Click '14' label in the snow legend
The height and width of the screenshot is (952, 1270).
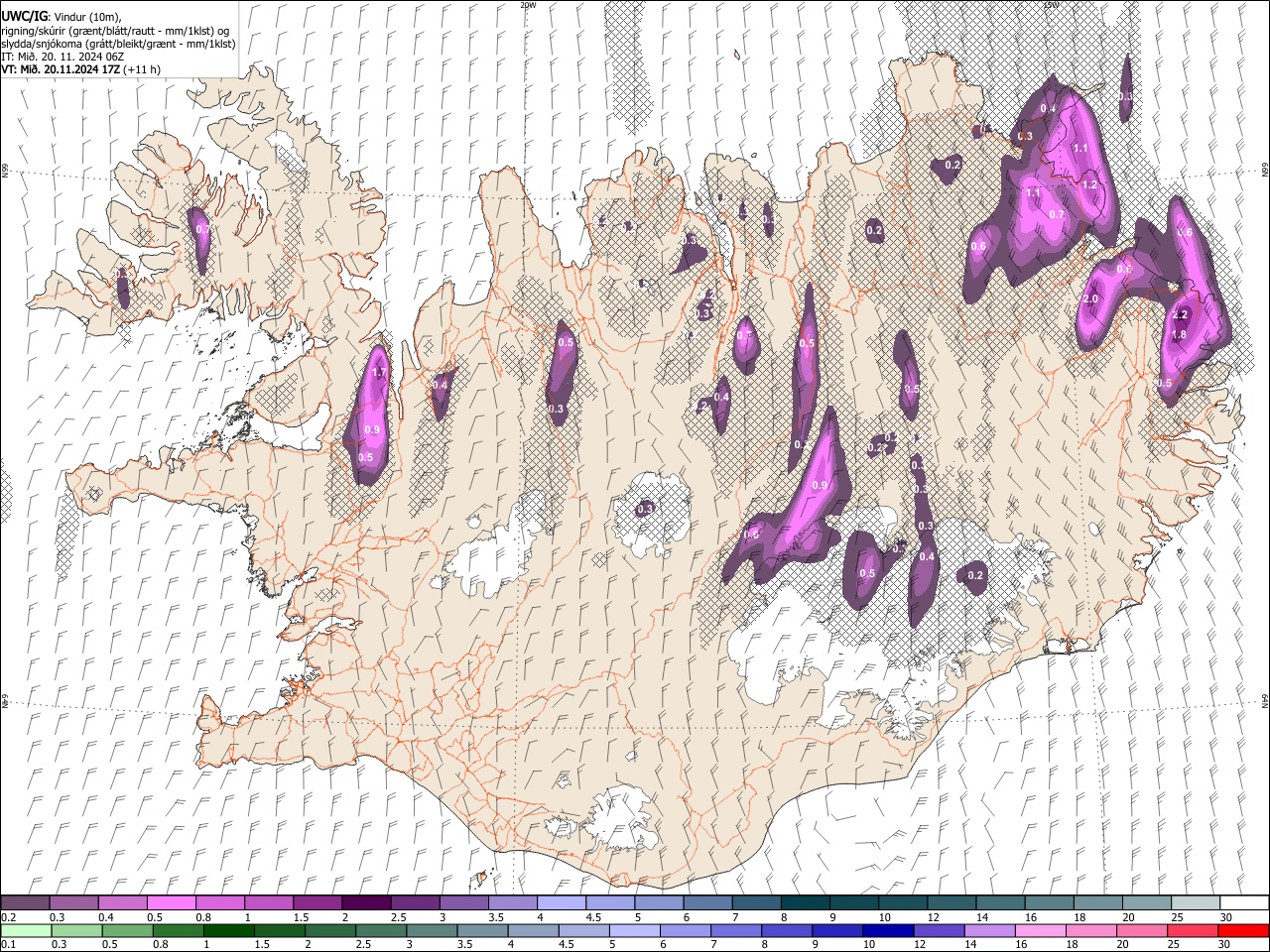click(x=981, y=917)
